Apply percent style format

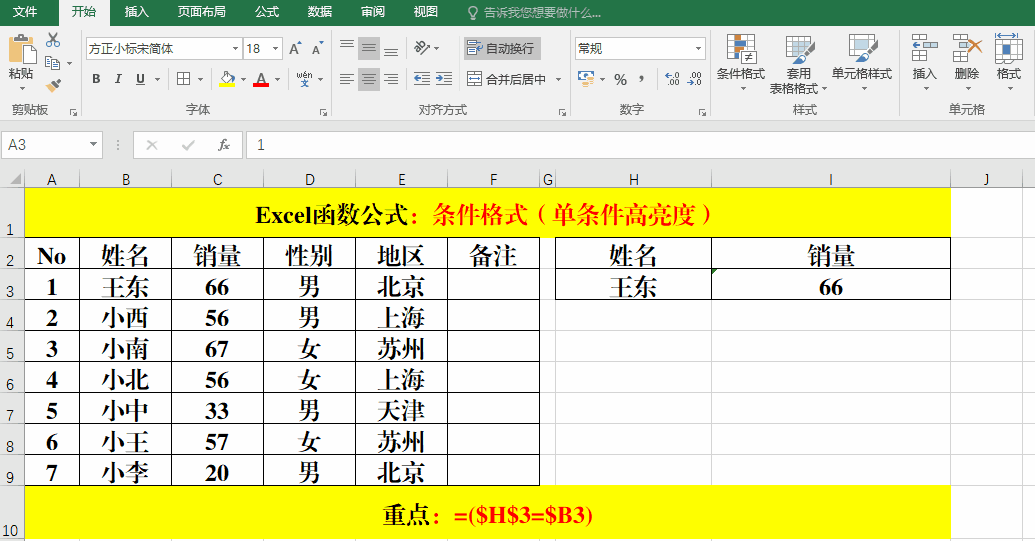620,80
